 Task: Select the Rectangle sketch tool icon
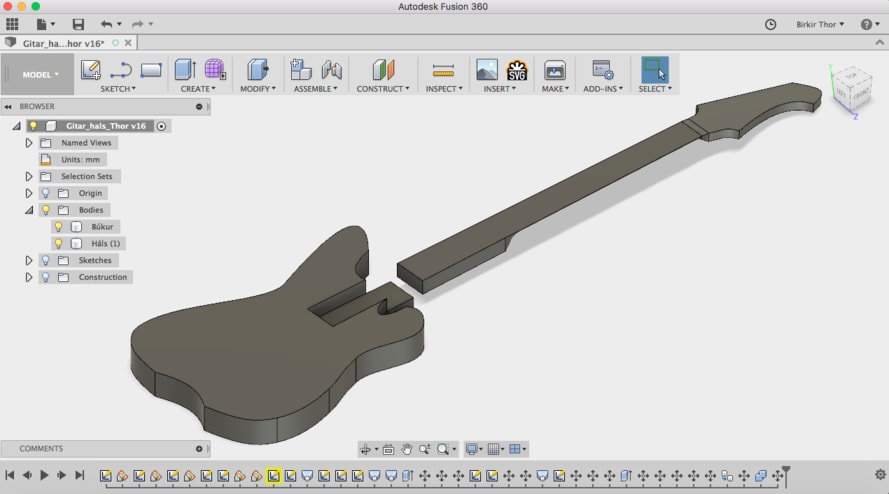[x=151, y=70]
